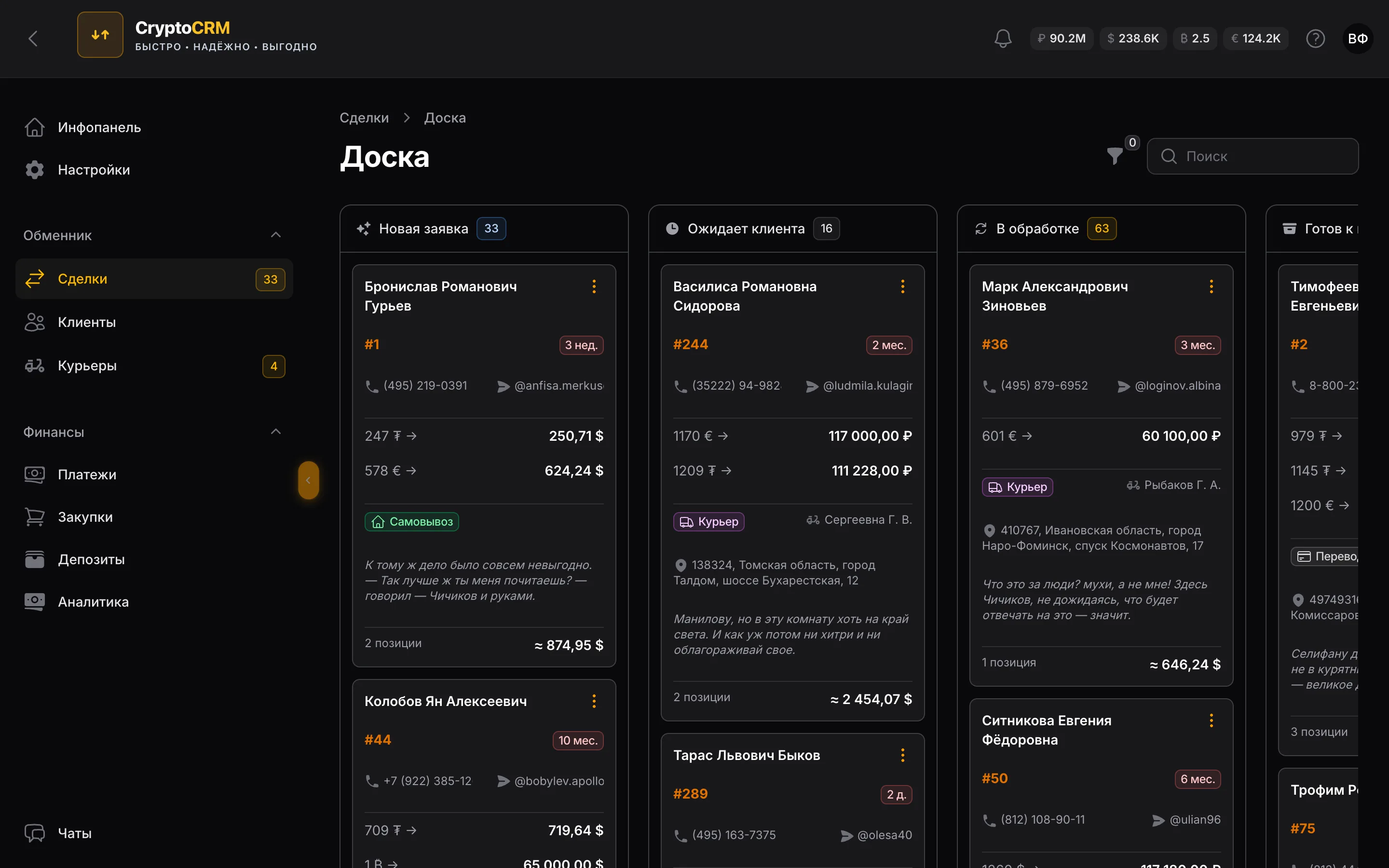Image resolution: width=1389 pixels, height=868 pixels.
Task: Click the Сделки breadcrumb link
Action: pyautogui.click(x=364, y=118)
